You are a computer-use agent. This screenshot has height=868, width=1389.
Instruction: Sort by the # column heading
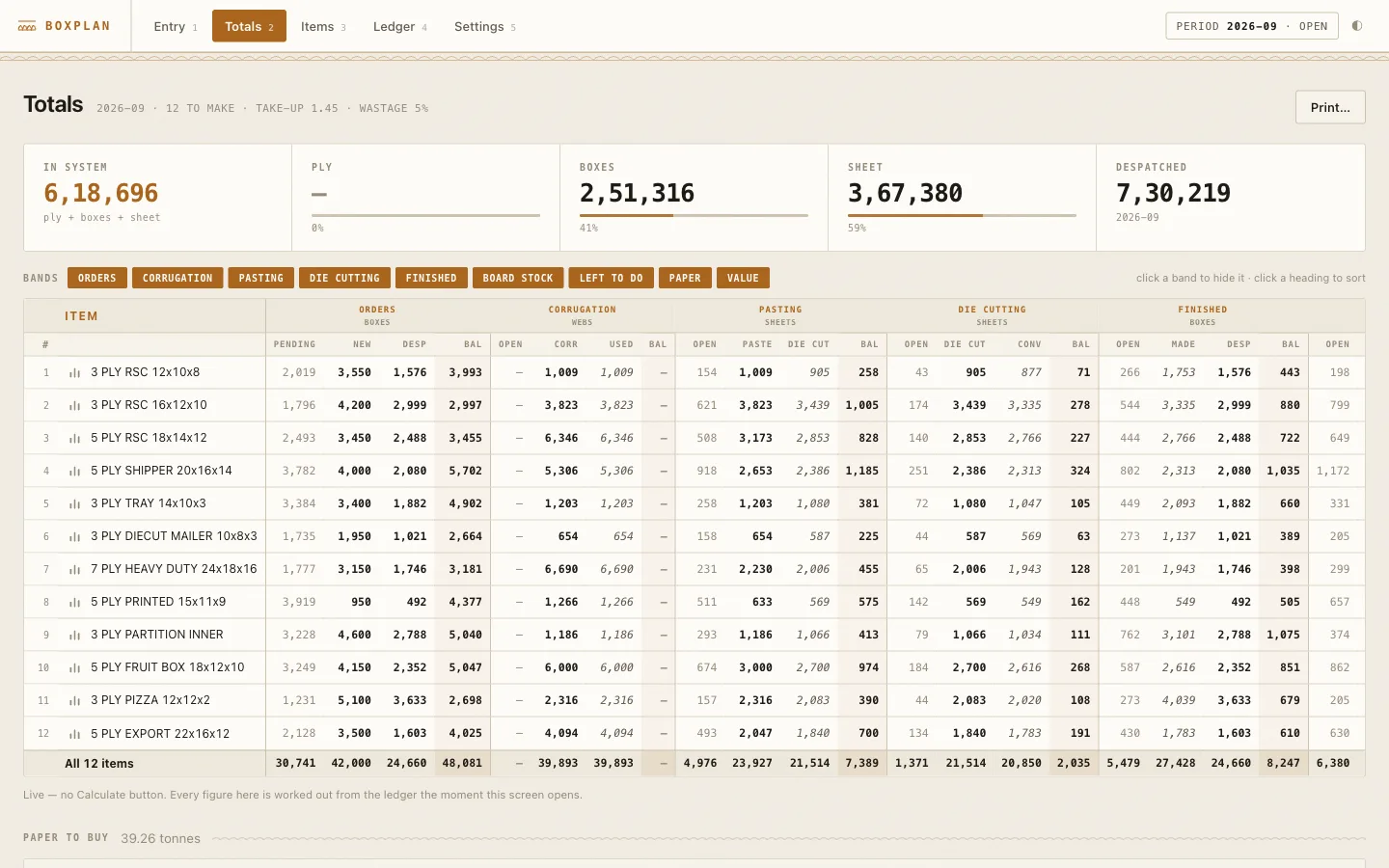(45, 344)
